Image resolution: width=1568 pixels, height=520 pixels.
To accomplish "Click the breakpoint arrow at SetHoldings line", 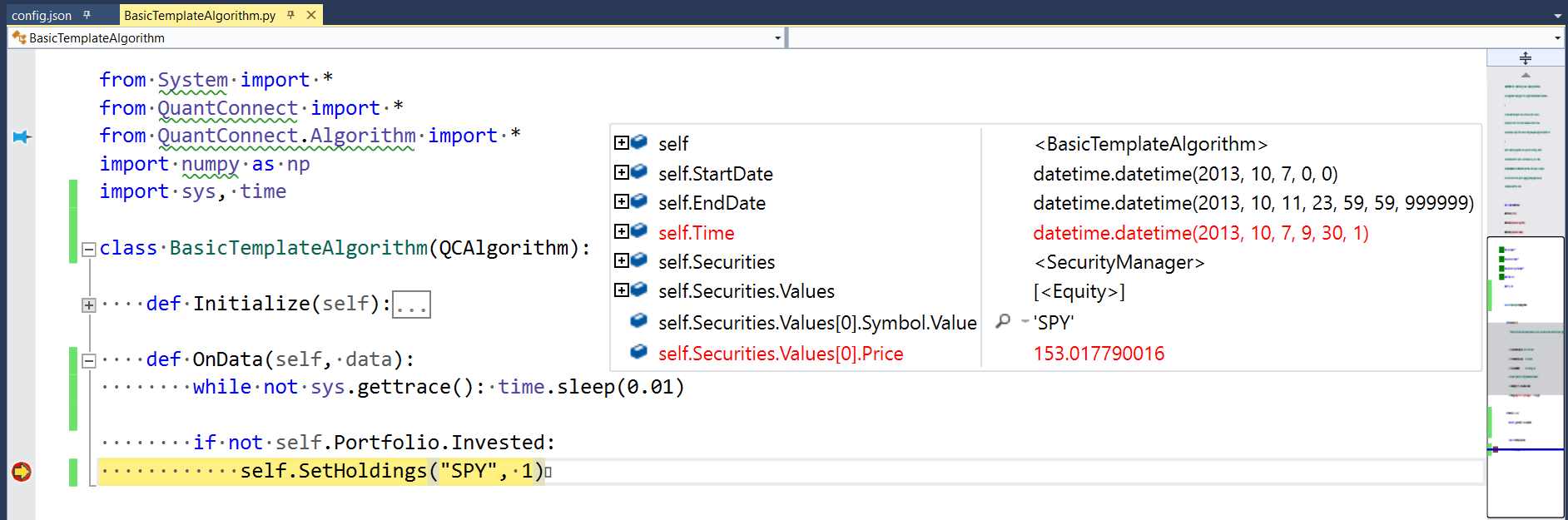I will [22, 472].
